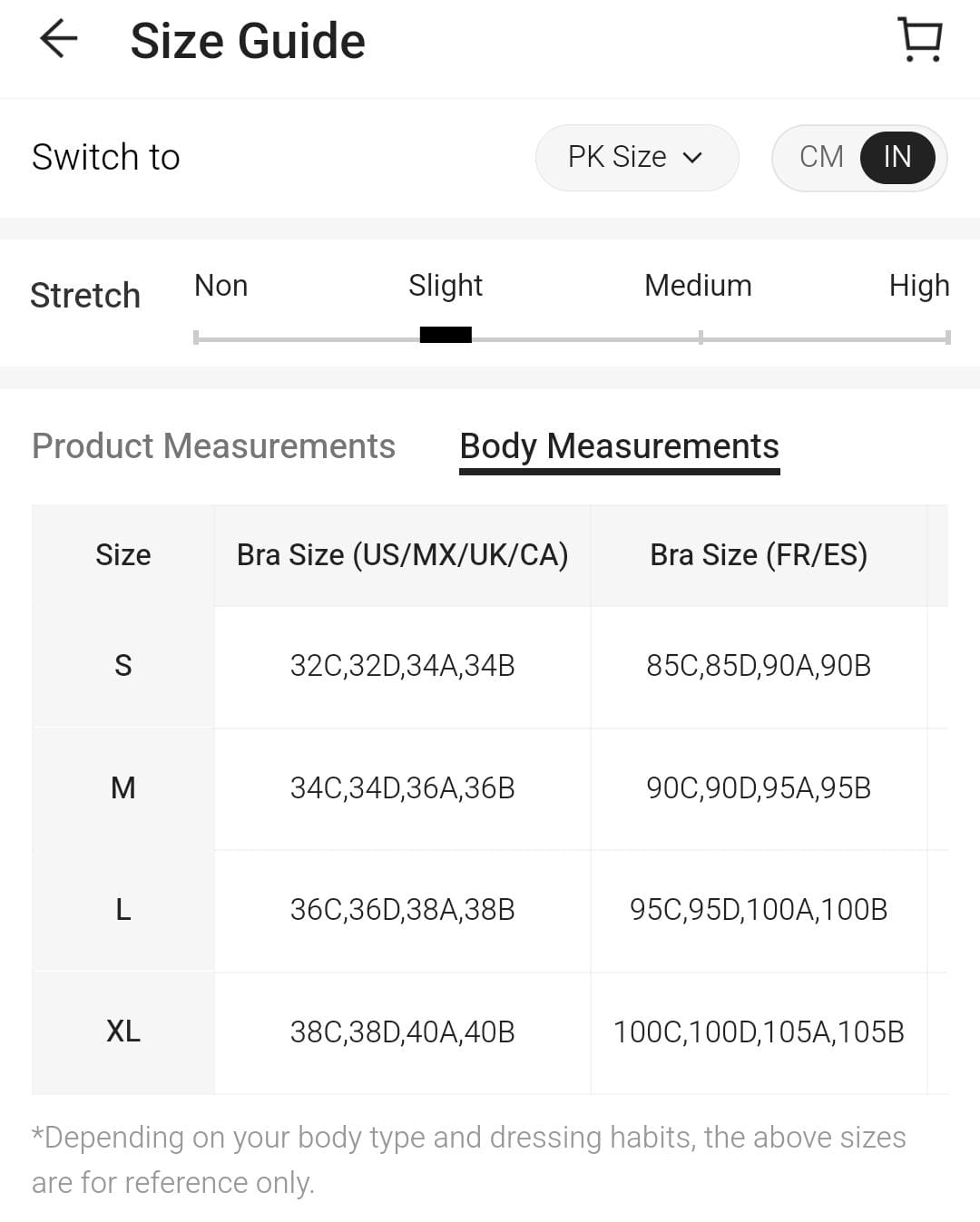Click the High stretch label
Viewport: 980px width, 1222px height.
tap(918, 286)
